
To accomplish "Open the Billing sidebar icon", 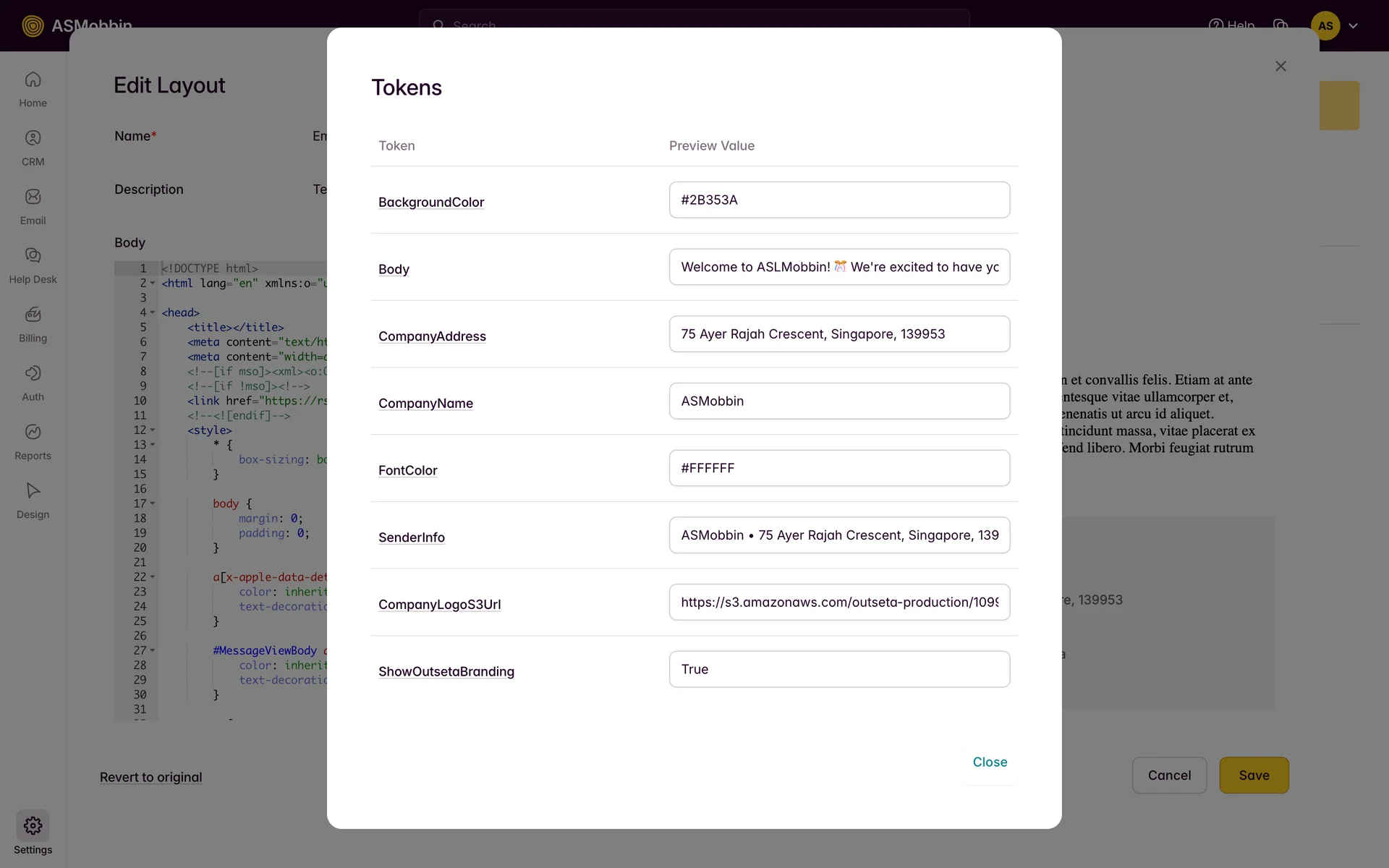I will coord(33,315).
